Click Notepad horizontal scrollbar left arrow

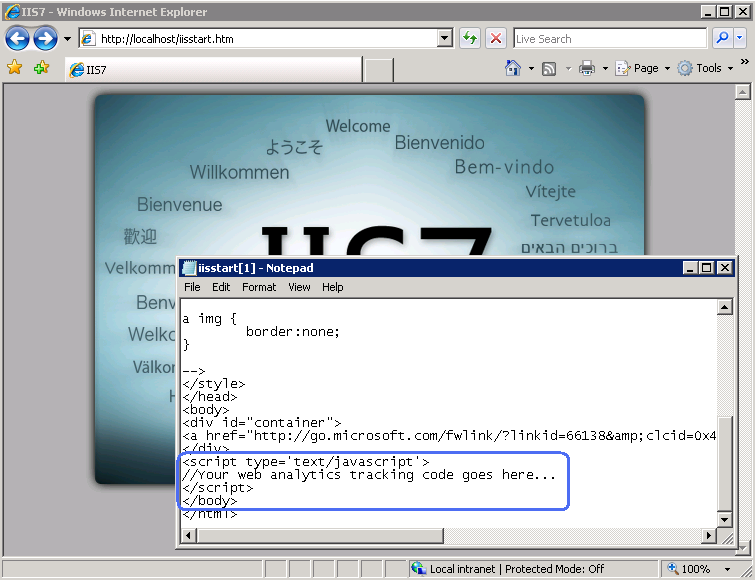[189, 535]
